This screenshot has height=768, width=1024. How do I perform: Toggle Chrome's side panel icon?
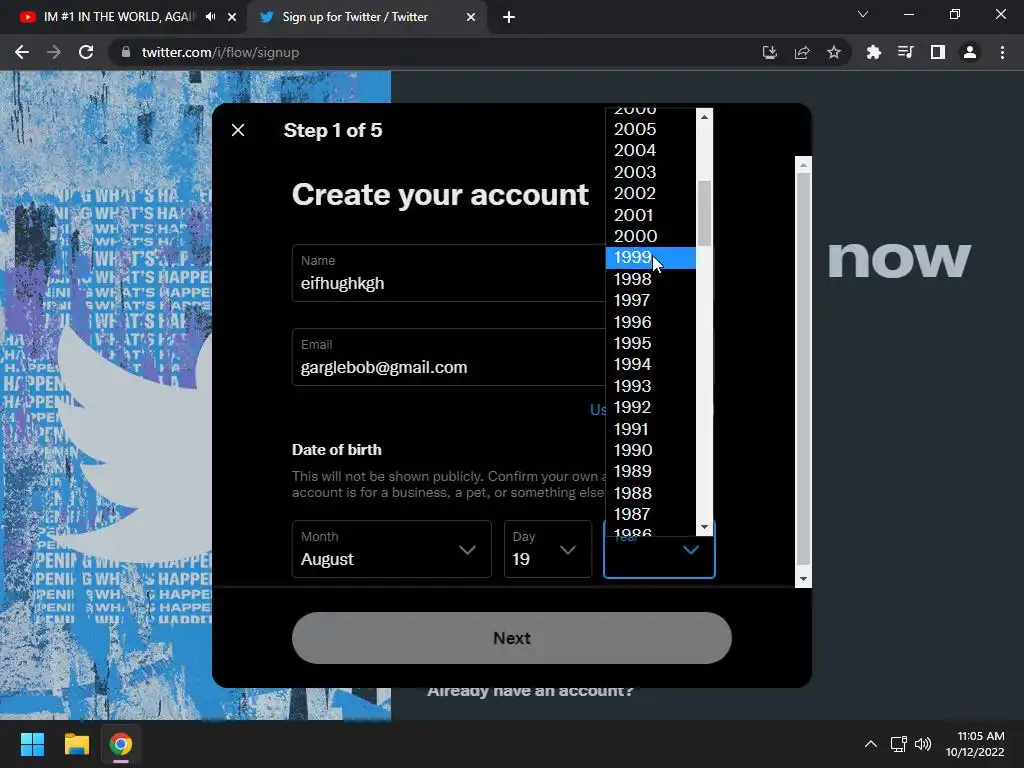point(938,52)
